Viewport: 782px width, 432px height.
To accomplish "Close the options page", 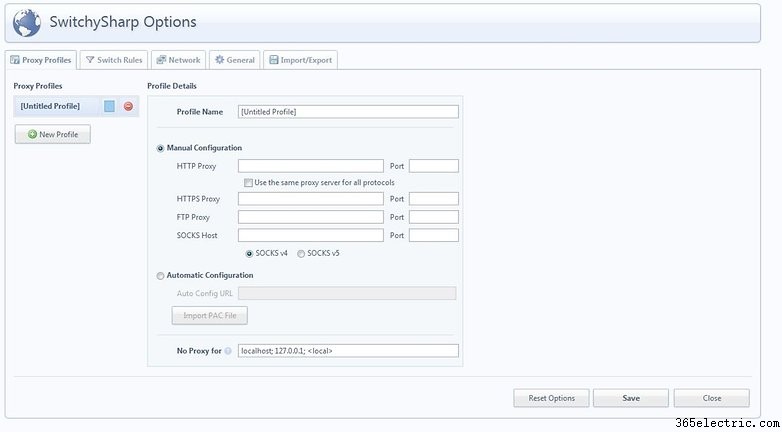I will tap(712, 398).
